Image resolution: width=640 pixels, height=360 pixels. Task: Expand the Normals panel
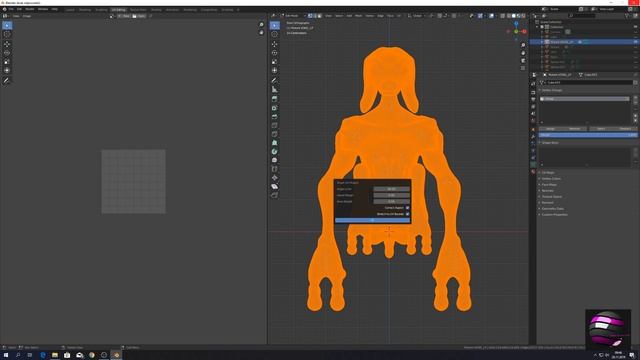tap(547, 191)
